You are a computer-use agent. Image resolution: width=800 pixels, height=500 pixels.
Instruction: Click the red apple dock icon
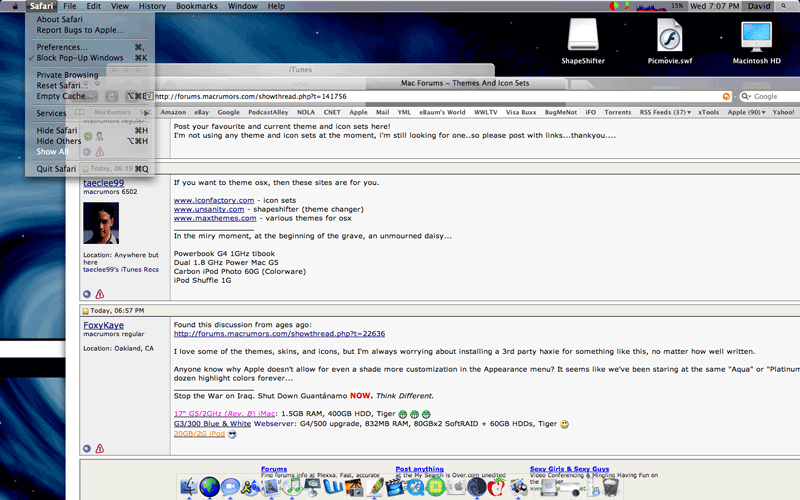[x=497, y=487]
